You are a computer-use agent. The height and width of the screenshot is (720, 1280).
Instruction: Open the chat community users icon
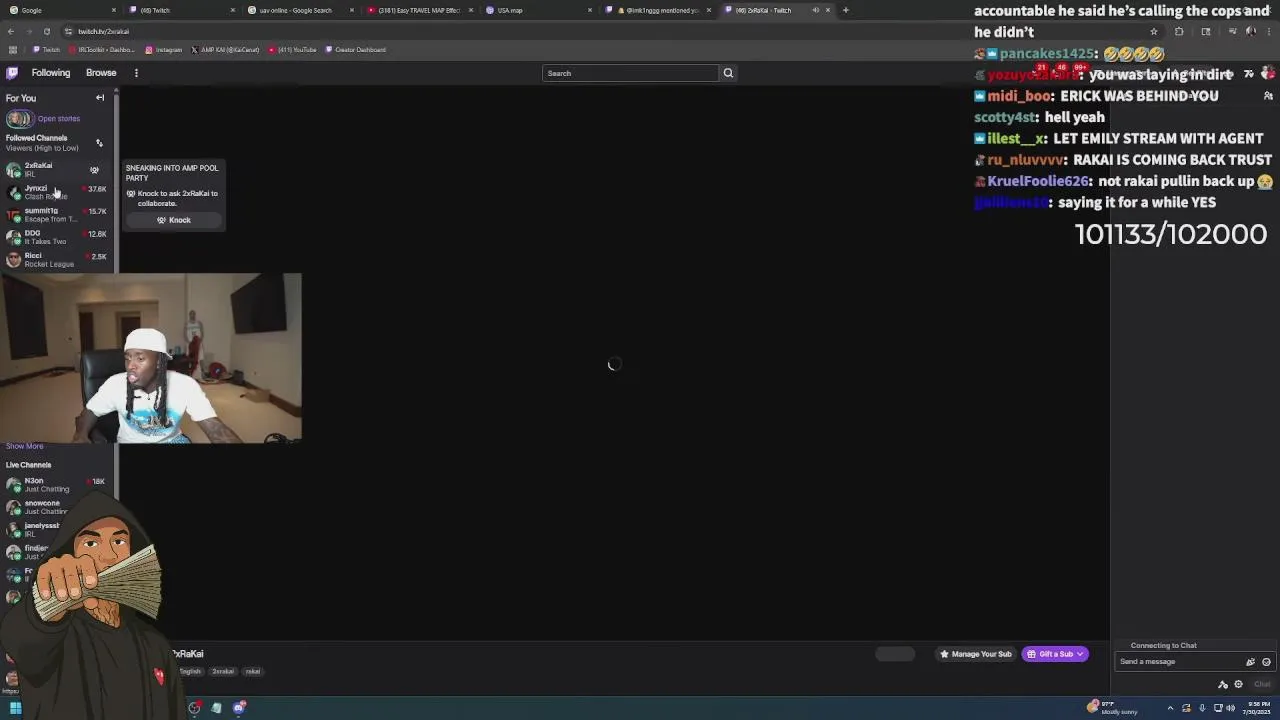(x=1268, y=96)
